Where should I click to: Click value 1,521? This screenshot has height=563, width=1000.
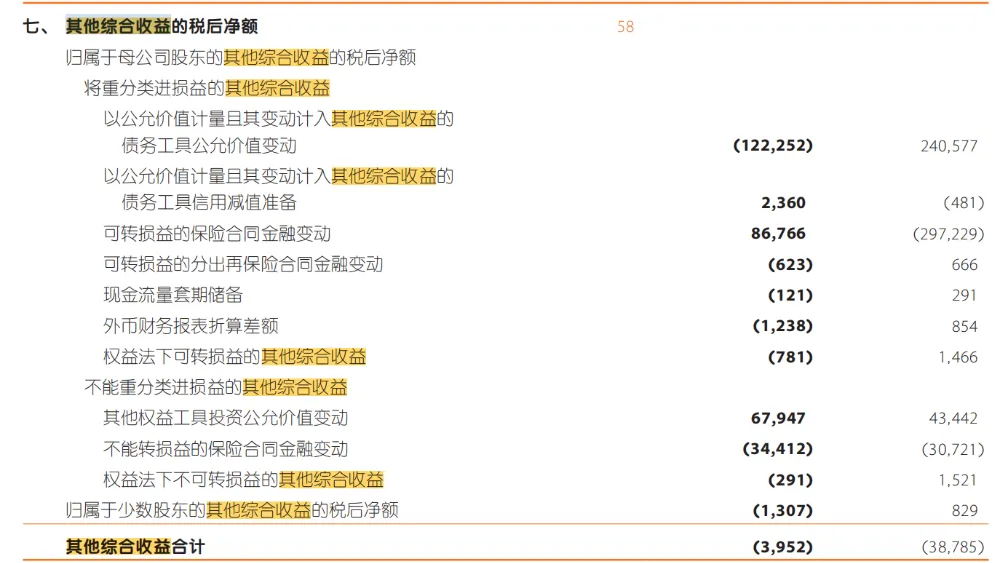958,480
